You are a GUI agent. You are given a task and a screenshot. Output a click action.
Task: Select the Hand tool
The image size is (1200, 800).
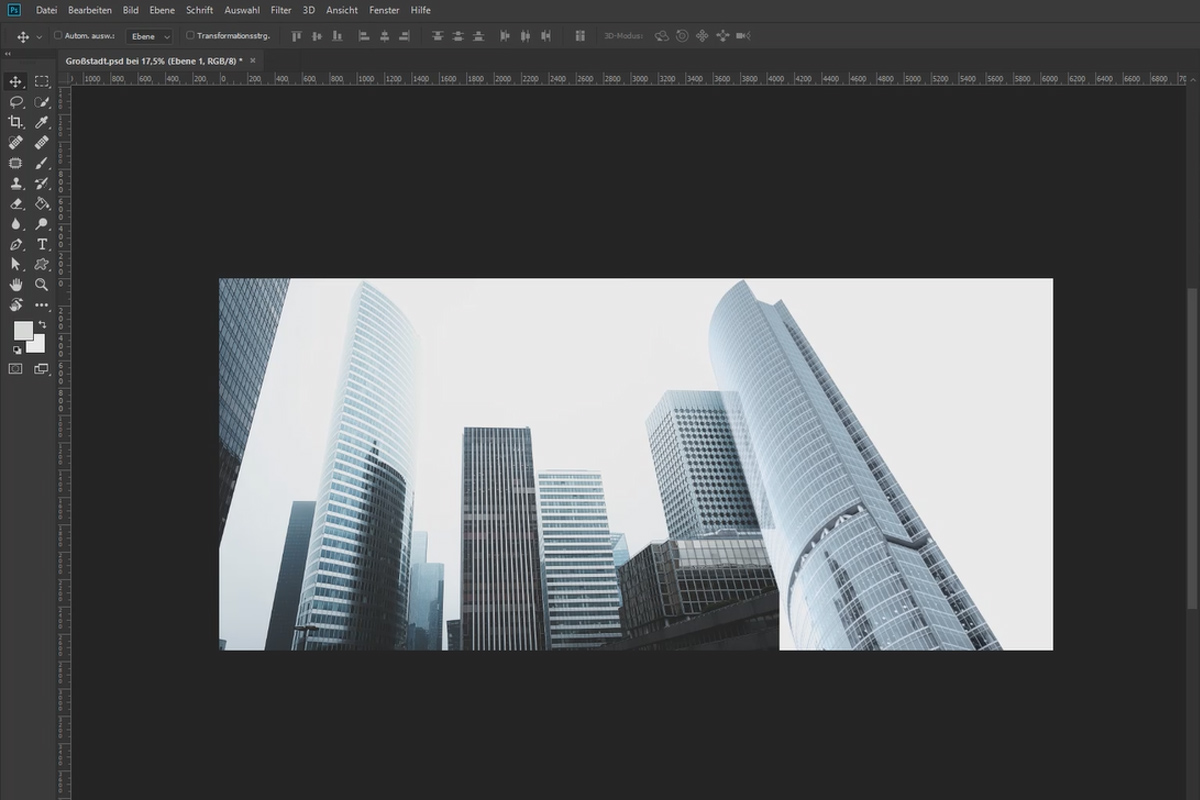(x=16, y=285)
